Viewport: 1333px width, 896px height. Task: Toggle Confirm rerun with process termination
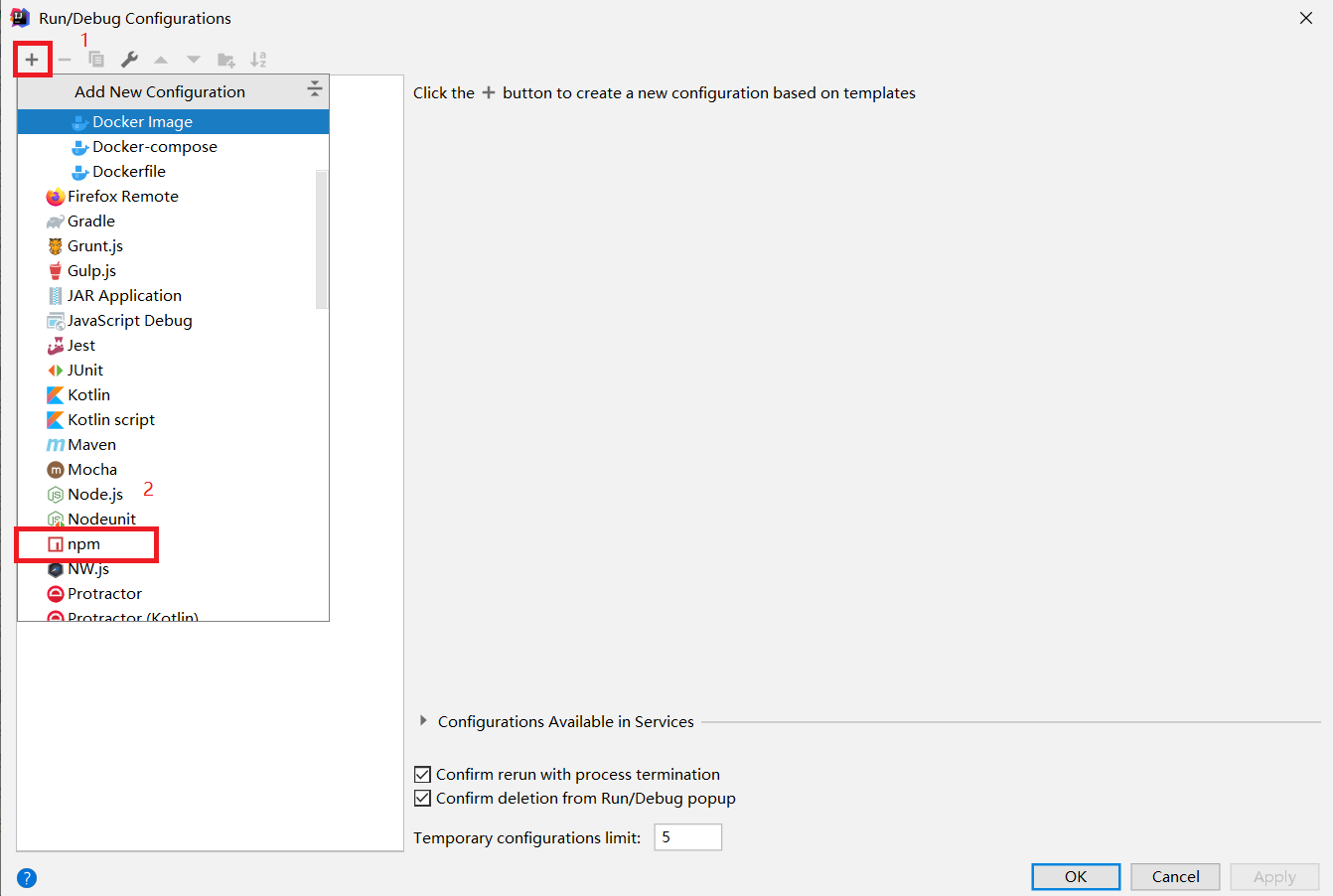(x=423, y=775)
